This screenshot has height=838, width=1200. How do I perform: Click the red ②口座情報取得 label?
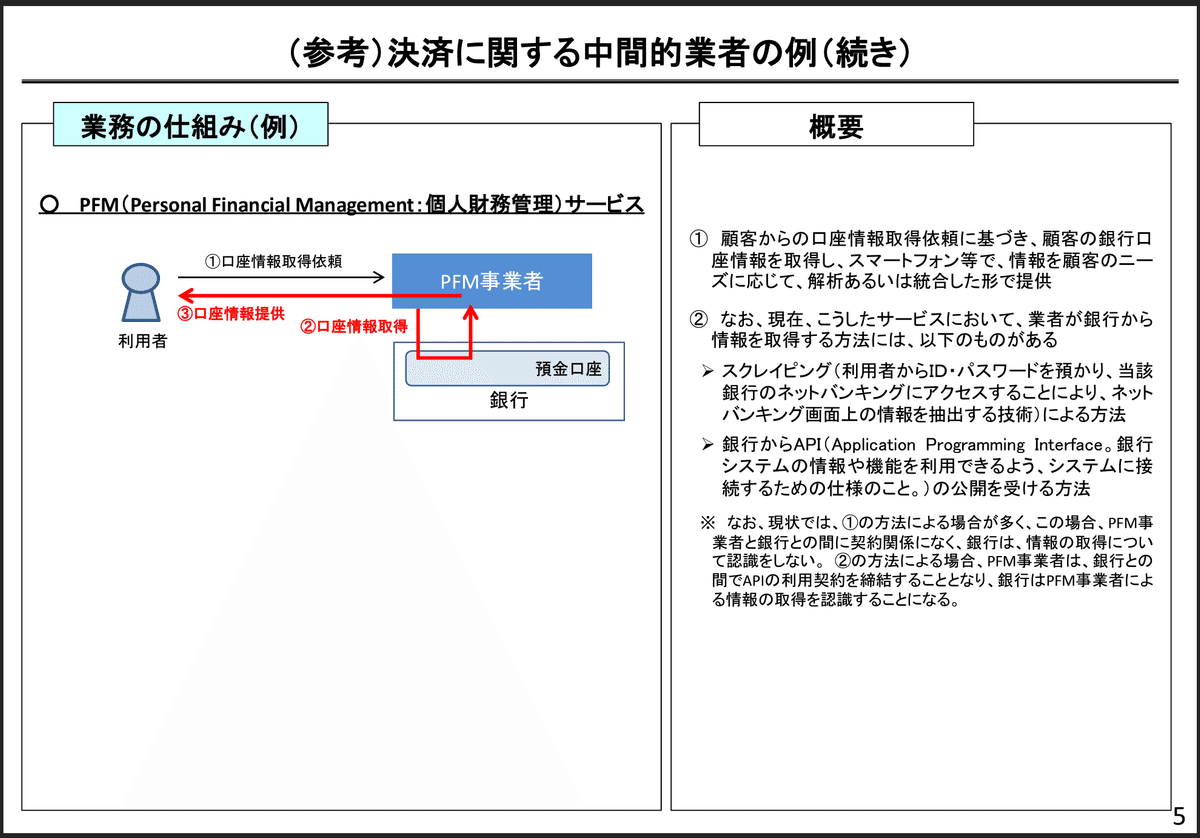pyautogui.click(x=353, y=326)
